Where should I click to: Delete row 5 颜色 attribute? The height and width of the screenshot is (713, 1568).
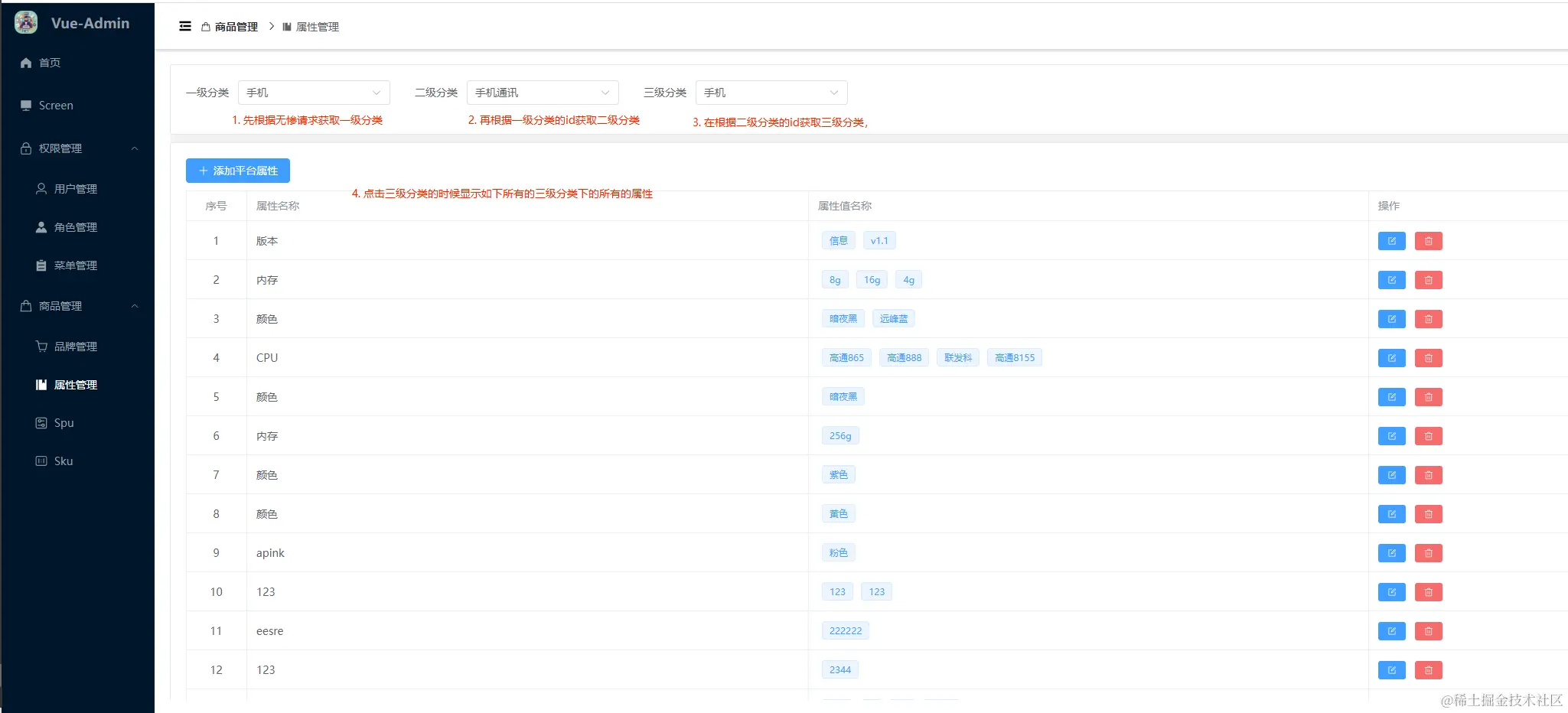(1428, 397)
